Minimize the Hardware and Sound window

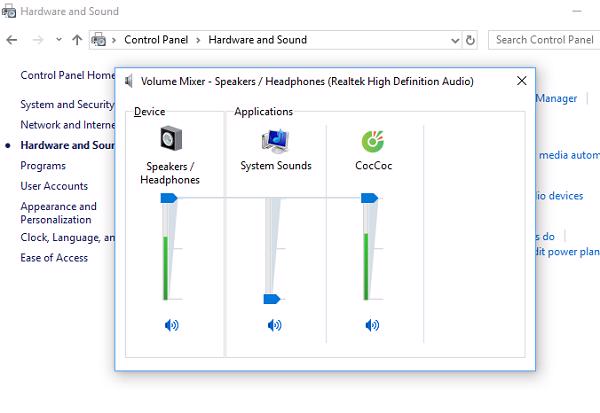point(577,11)
